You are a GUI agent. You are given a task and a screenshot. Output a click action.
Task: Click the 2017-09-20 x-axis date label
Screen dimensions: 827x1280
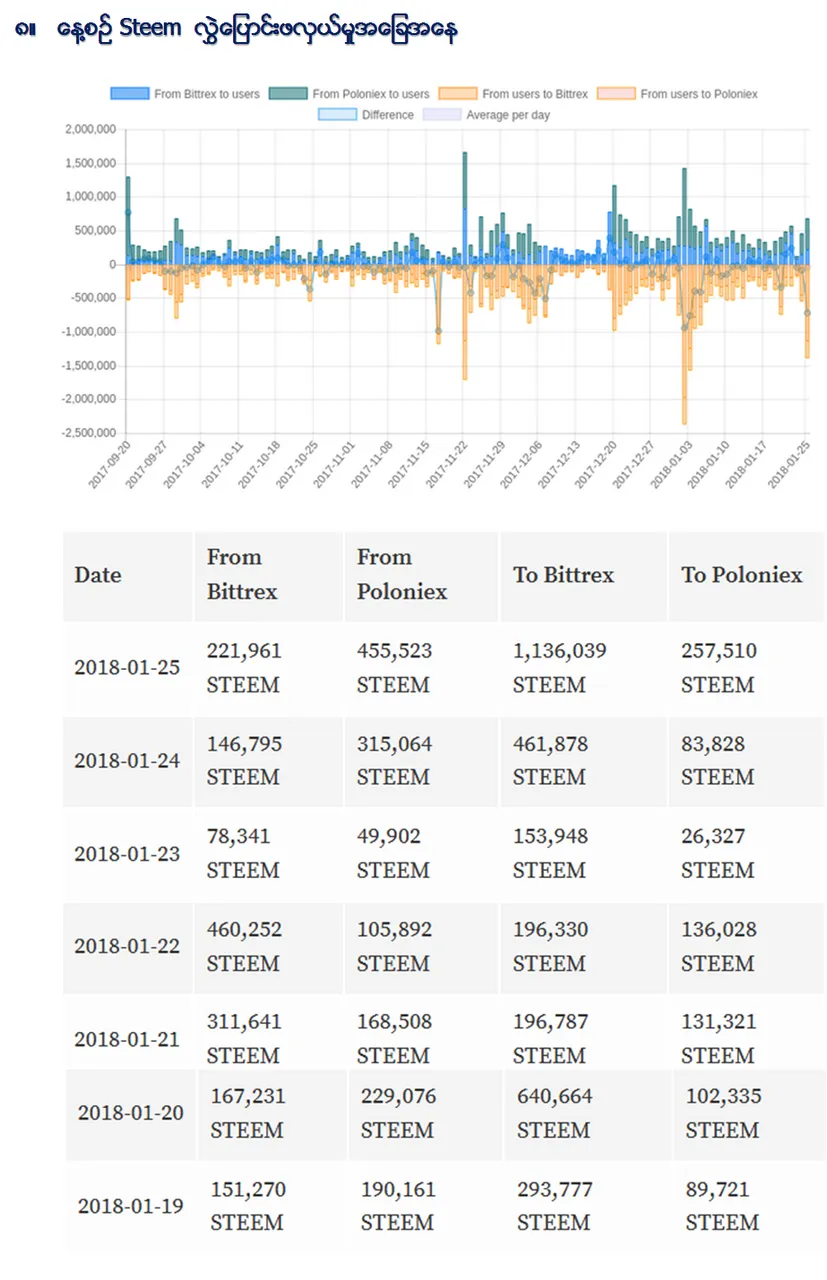(x=109, y=465)
